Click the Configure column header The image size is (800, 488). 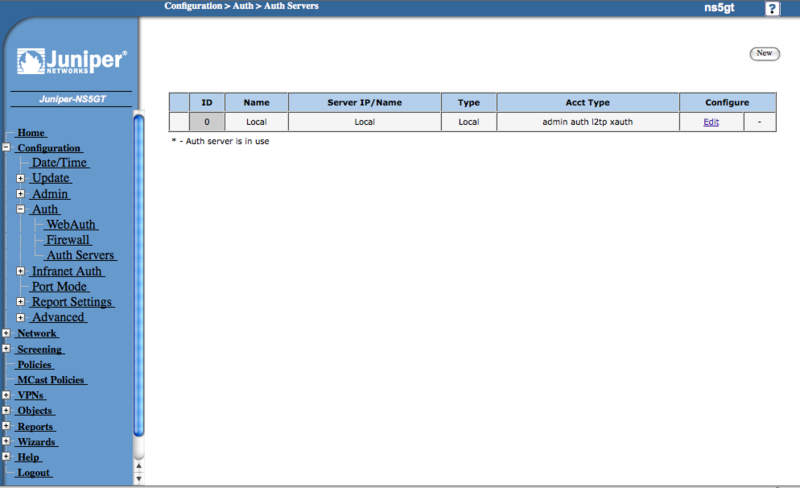(727, 103)
